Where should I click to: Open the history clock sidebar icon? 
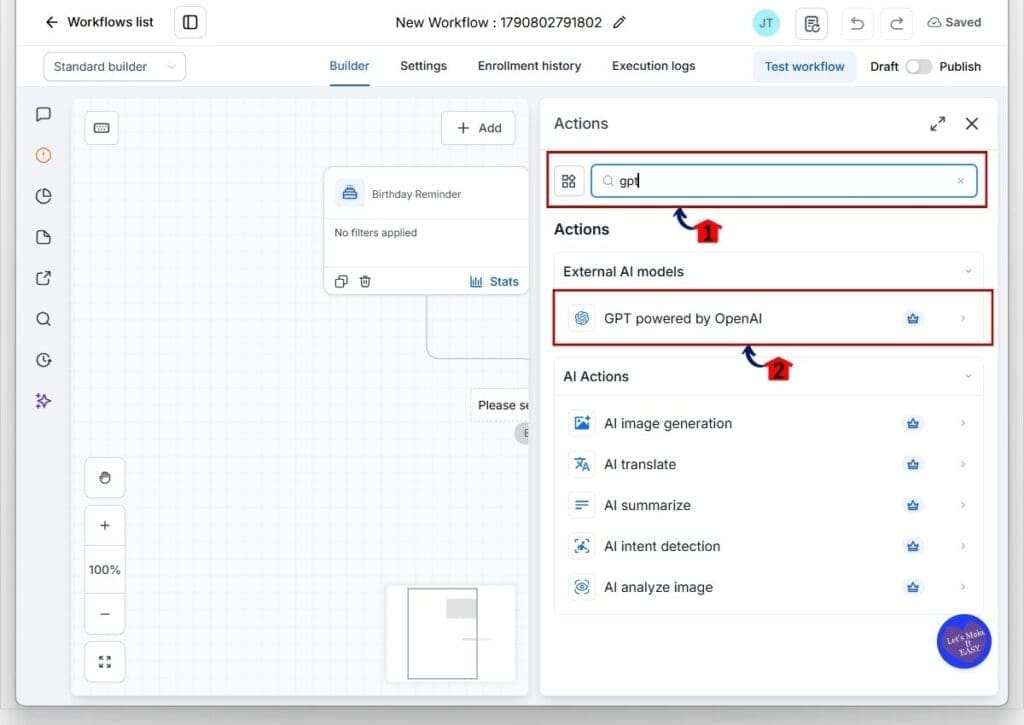click(x=43, y=360)
